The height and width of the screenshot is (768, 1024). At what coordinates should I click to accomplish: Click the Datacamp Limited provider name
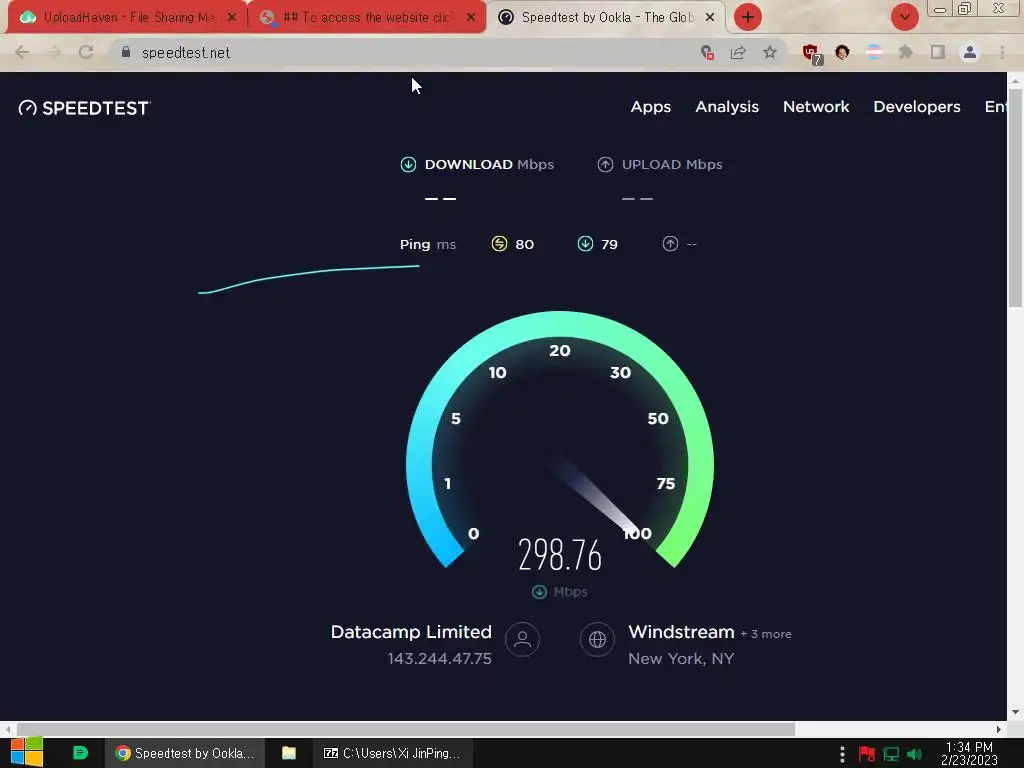(411, 632)
